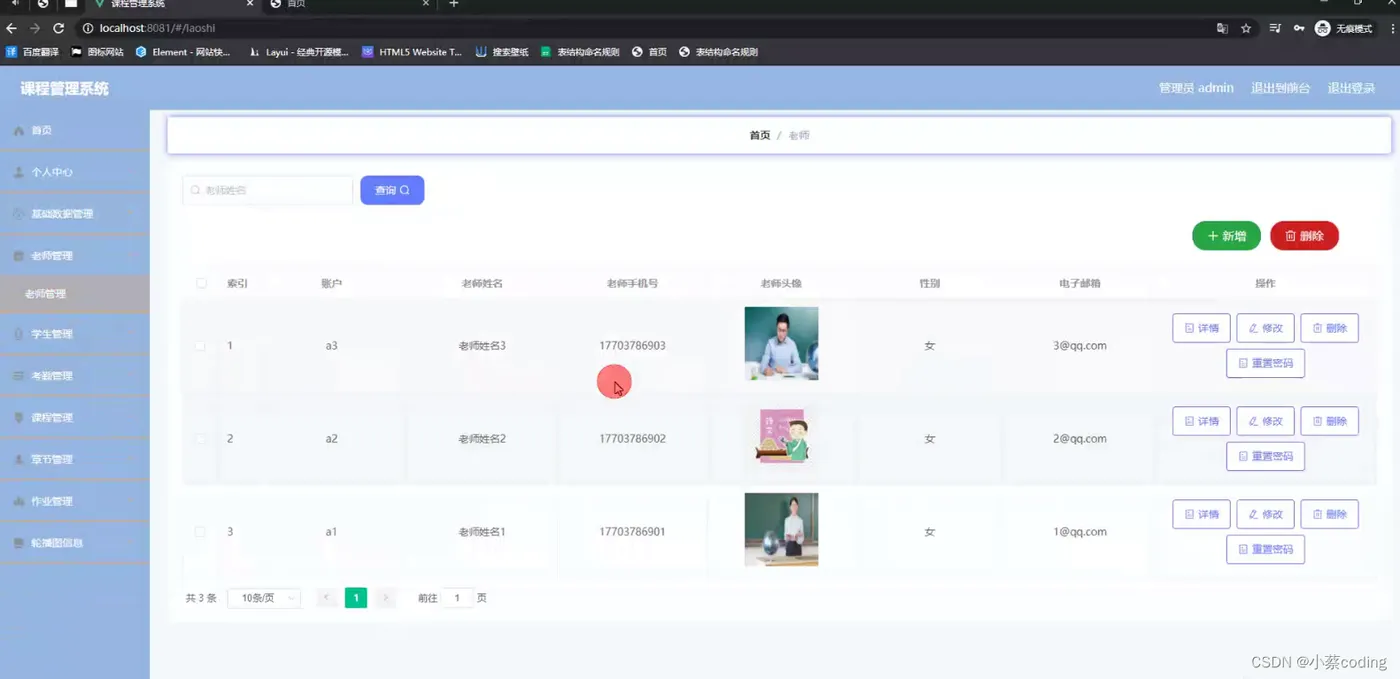The width and height of the screenshot is (1400, 679).
Task: Open 搜索壁纸 bookmark
Action: click(x=502, y=52)
